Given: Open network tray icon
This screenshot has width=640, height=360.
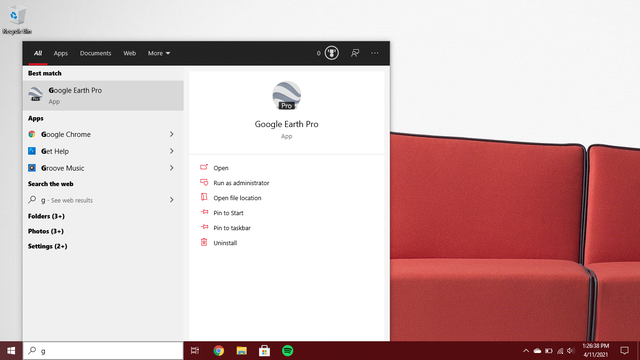Looking at the screenshot, I should [x=560, y=351].
